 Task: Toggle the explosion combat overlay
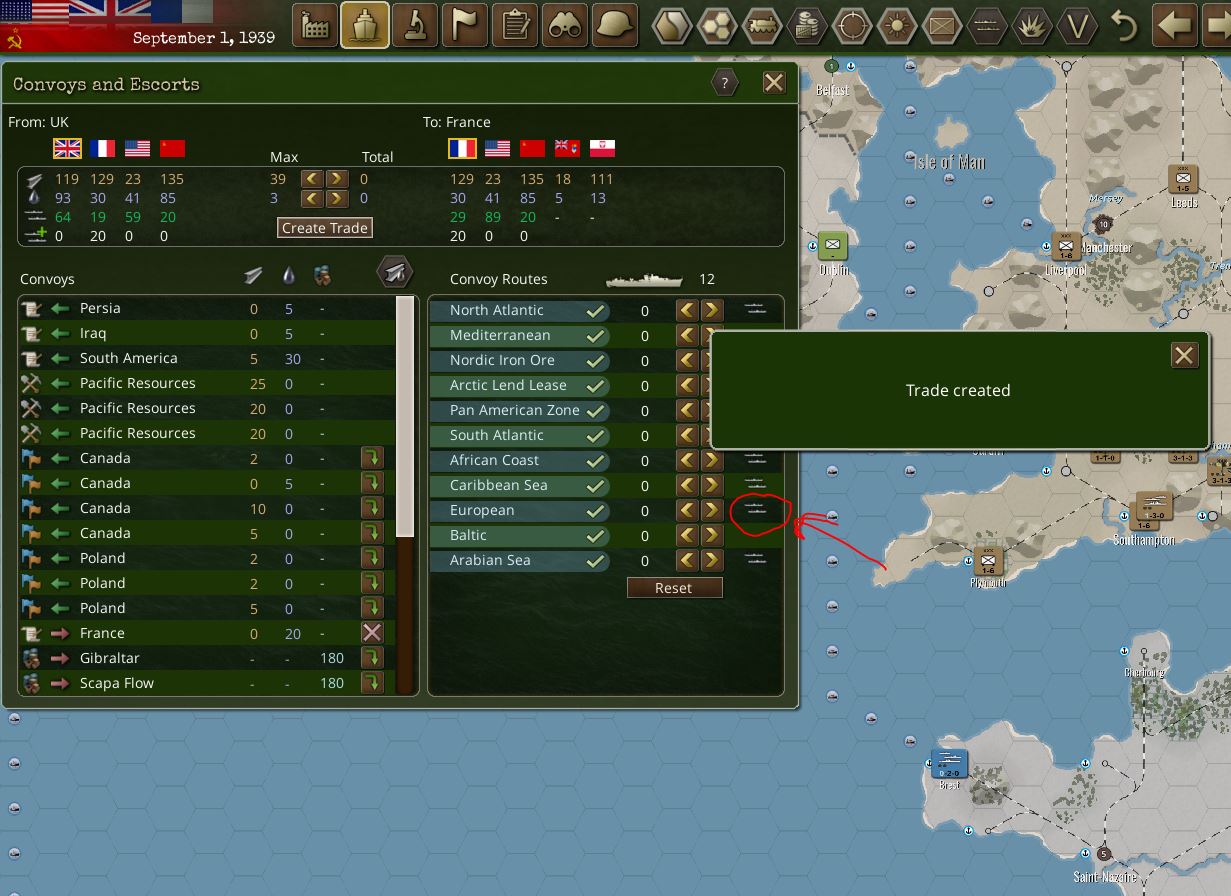pos(1032,26)
